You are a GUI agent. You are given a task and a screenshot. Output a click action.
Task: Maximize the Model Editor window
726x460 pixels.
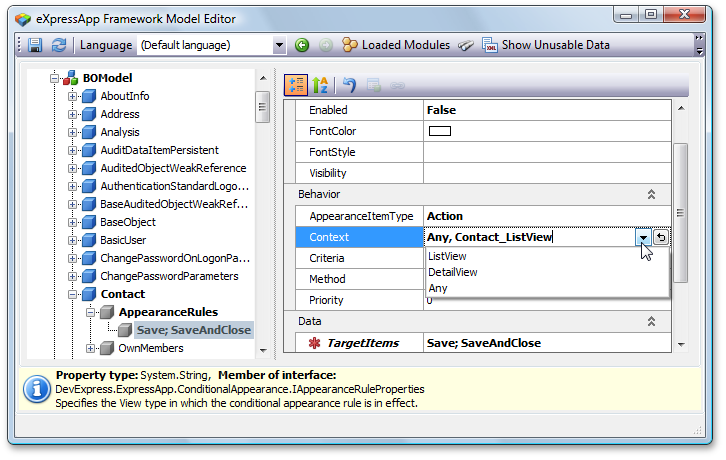click(651, 14)
